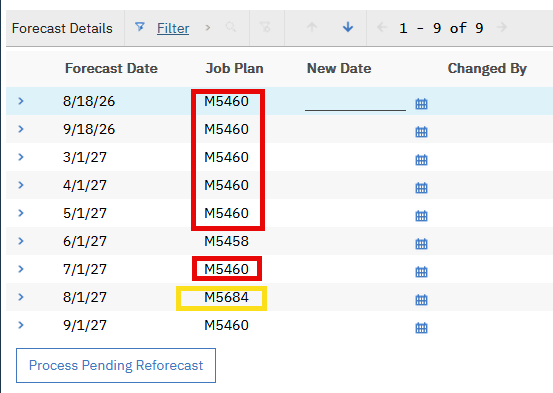Sort by Forecast Date column header
The image size is (553, 393).
click(111, 68)
